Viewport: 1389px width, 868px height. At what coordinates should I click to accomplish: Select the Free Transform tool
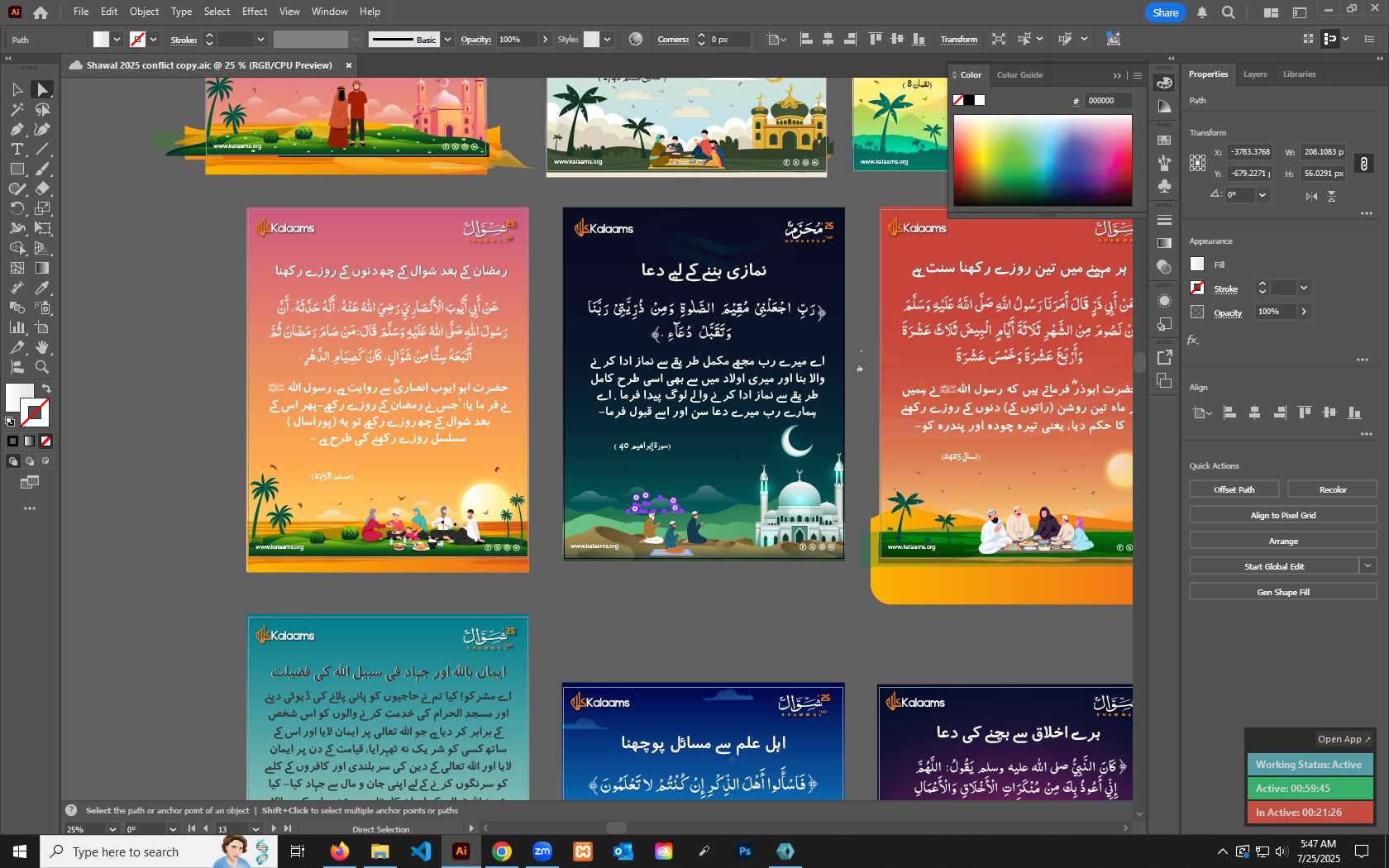click(x=42, y=228)
